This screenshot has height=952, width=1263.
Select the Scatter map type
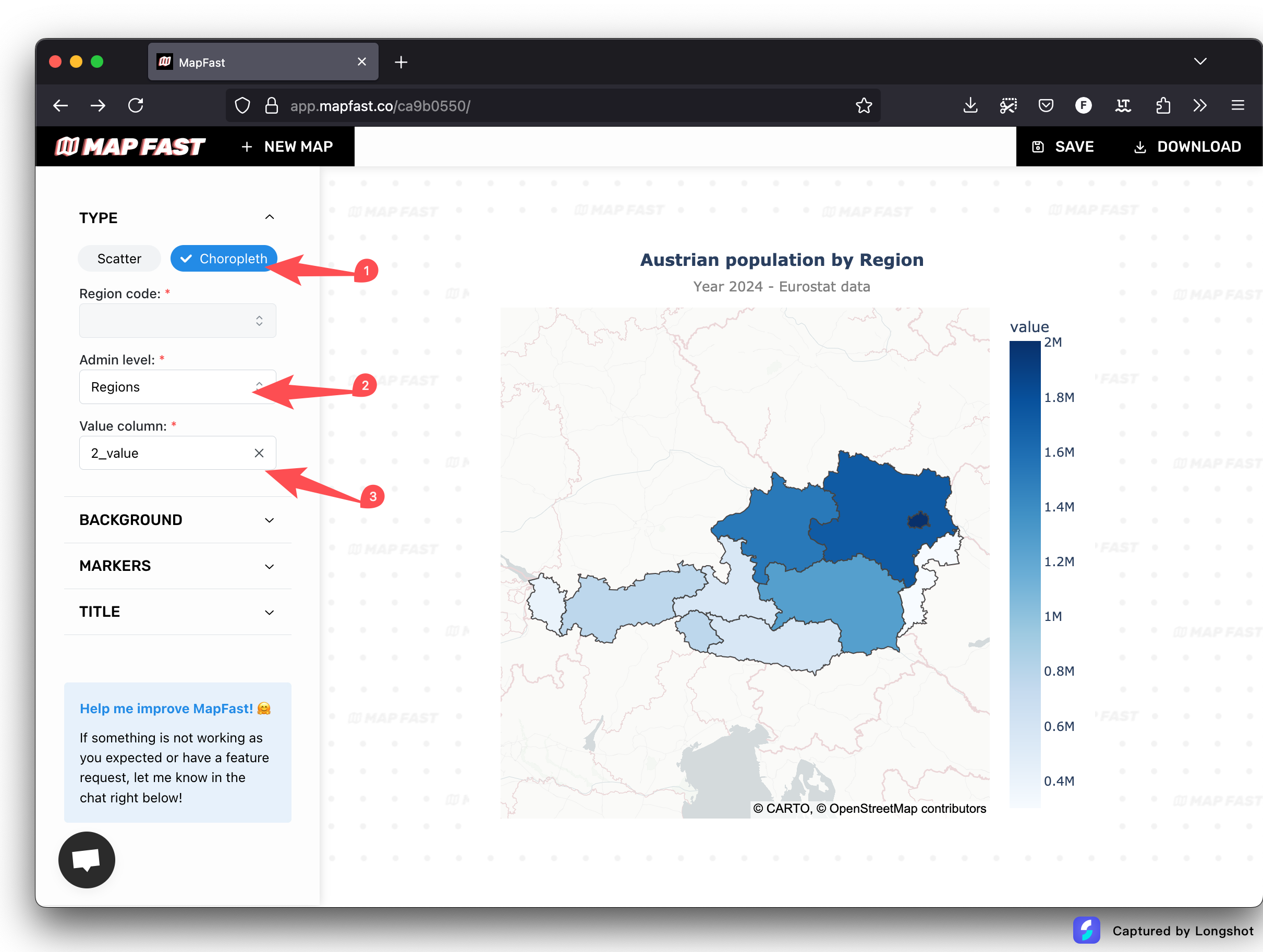pos(119,259)
